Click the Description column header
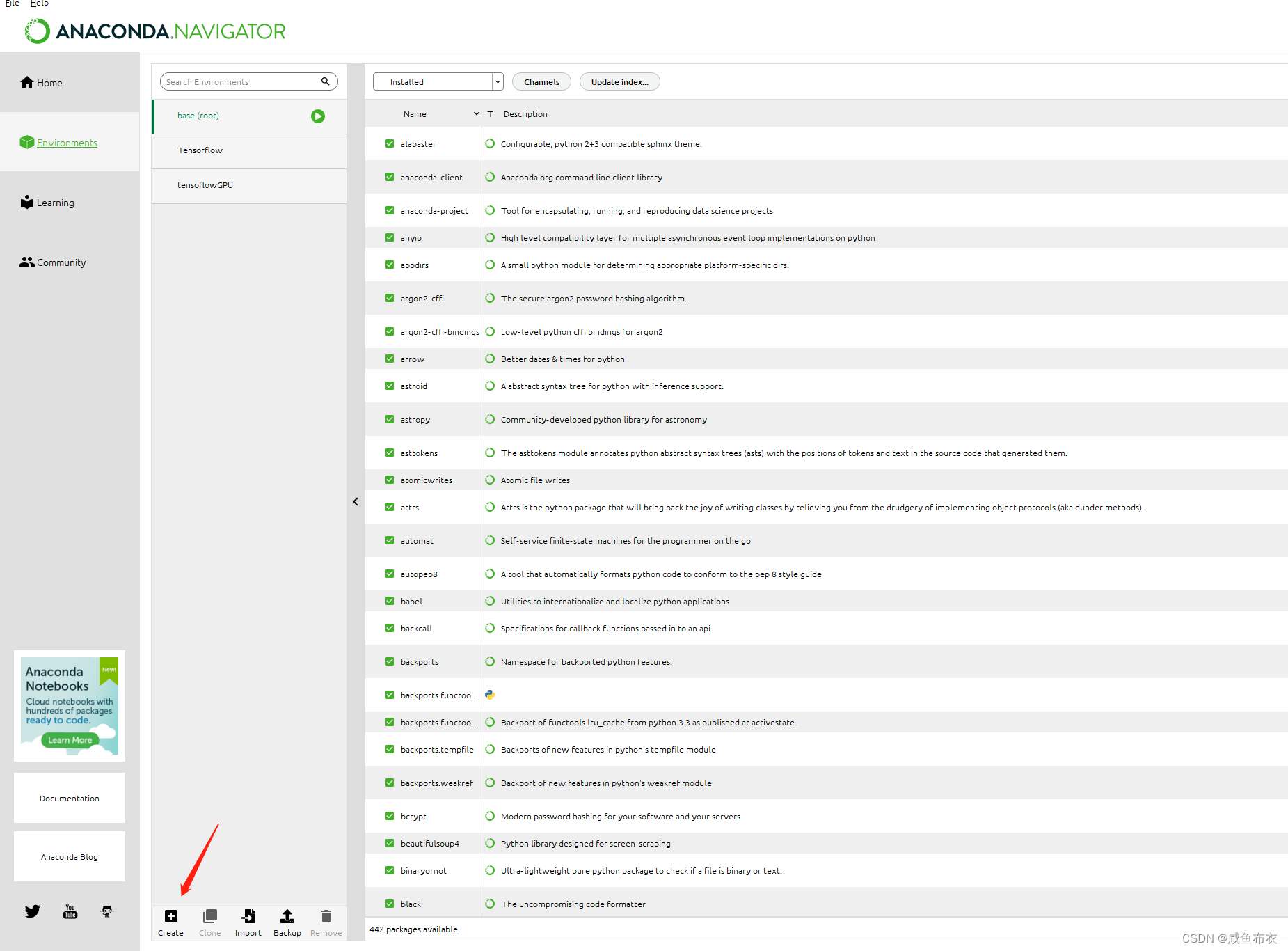Viewport: 1288px width, 951px height. click(x=525, y=114)
